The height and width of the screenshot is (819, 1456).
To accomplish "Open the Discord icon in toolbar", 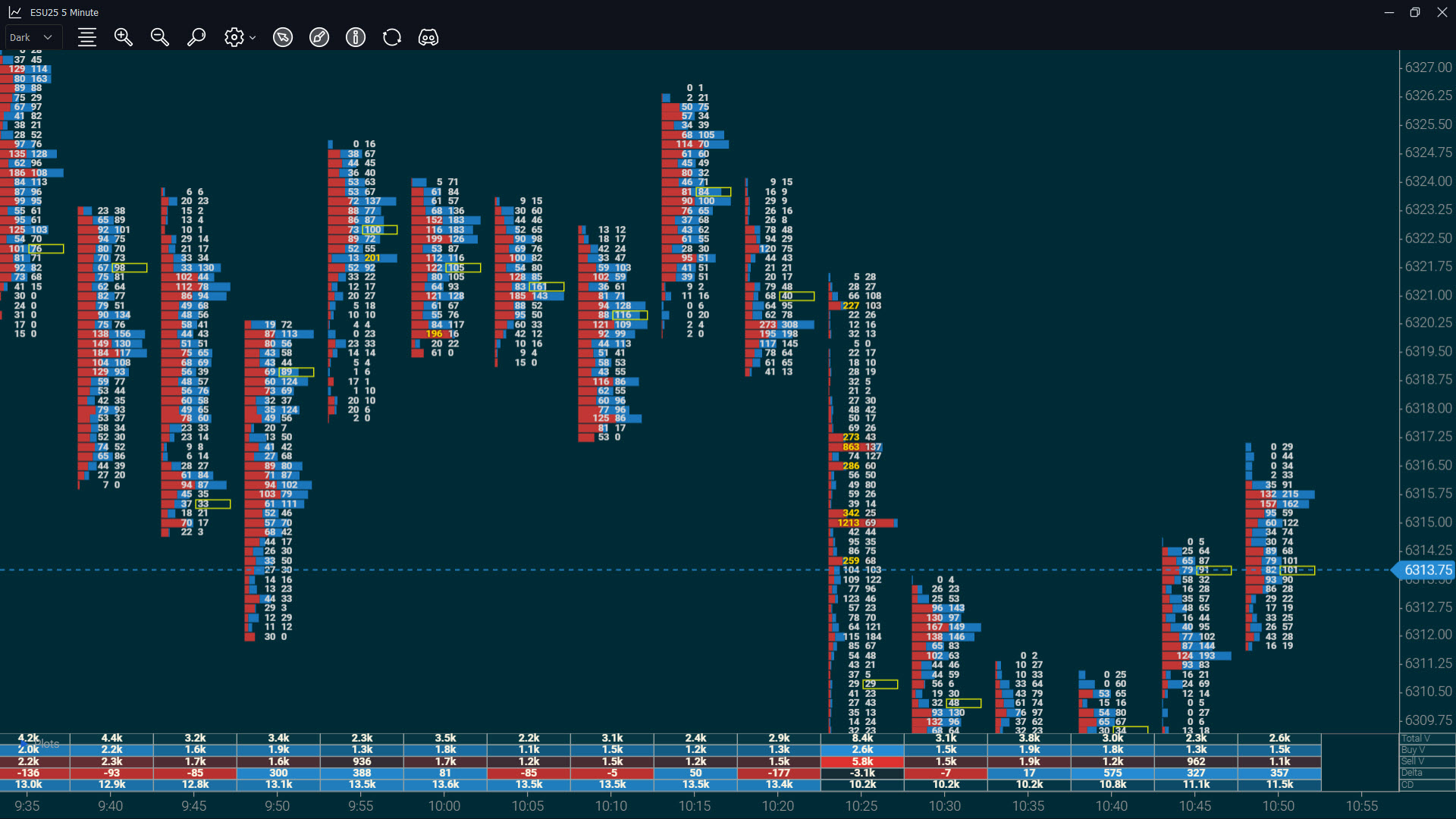I will click(428, 37).
